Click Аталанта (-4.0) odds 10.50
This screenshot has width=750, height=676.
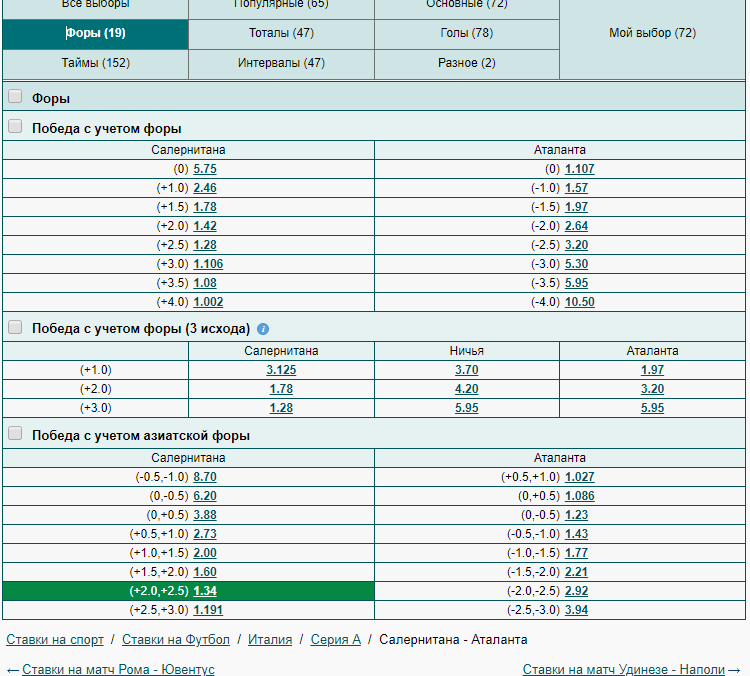pos(579,302)
